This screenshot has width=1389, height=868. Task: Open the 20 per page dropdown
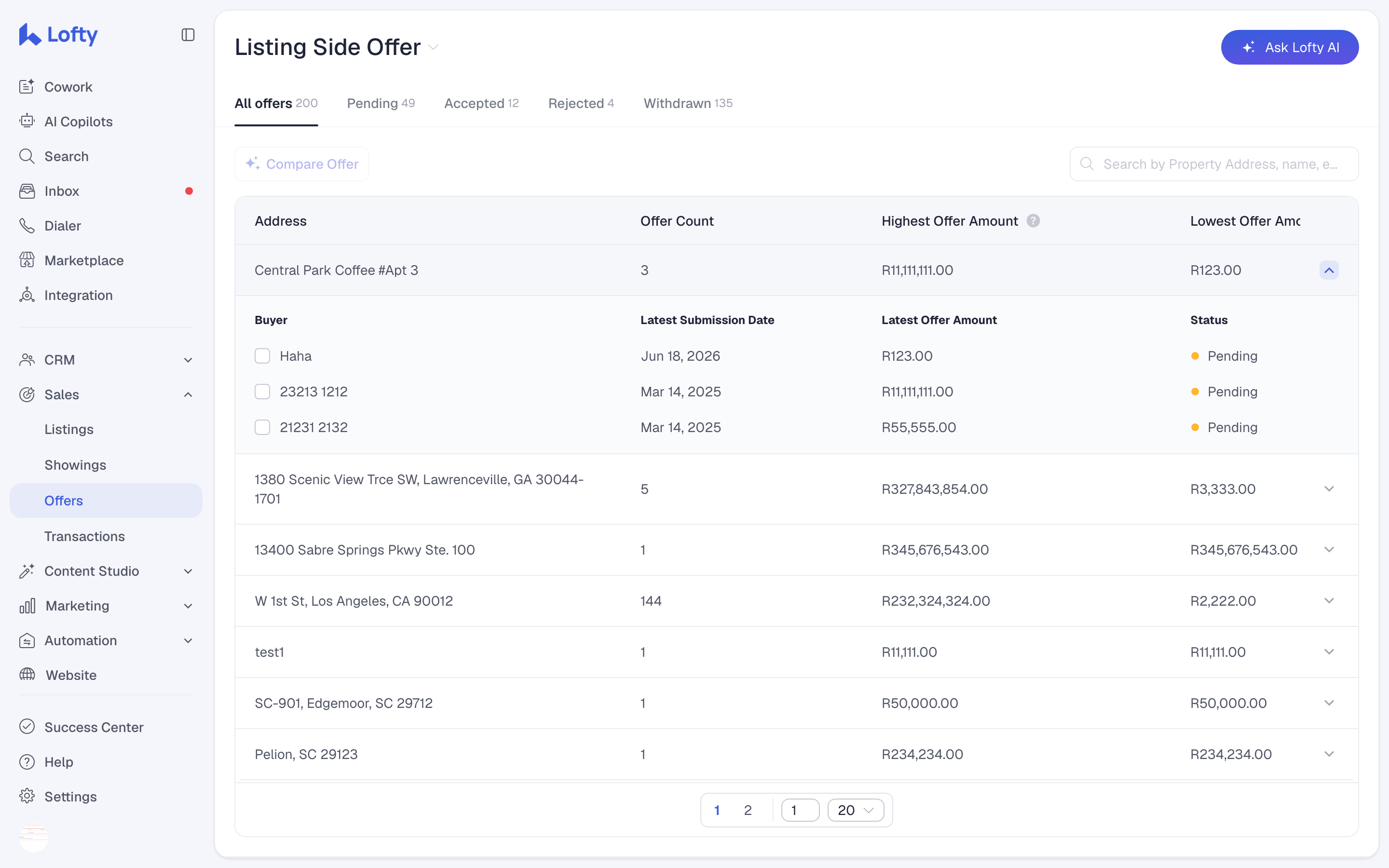(855, 810)
